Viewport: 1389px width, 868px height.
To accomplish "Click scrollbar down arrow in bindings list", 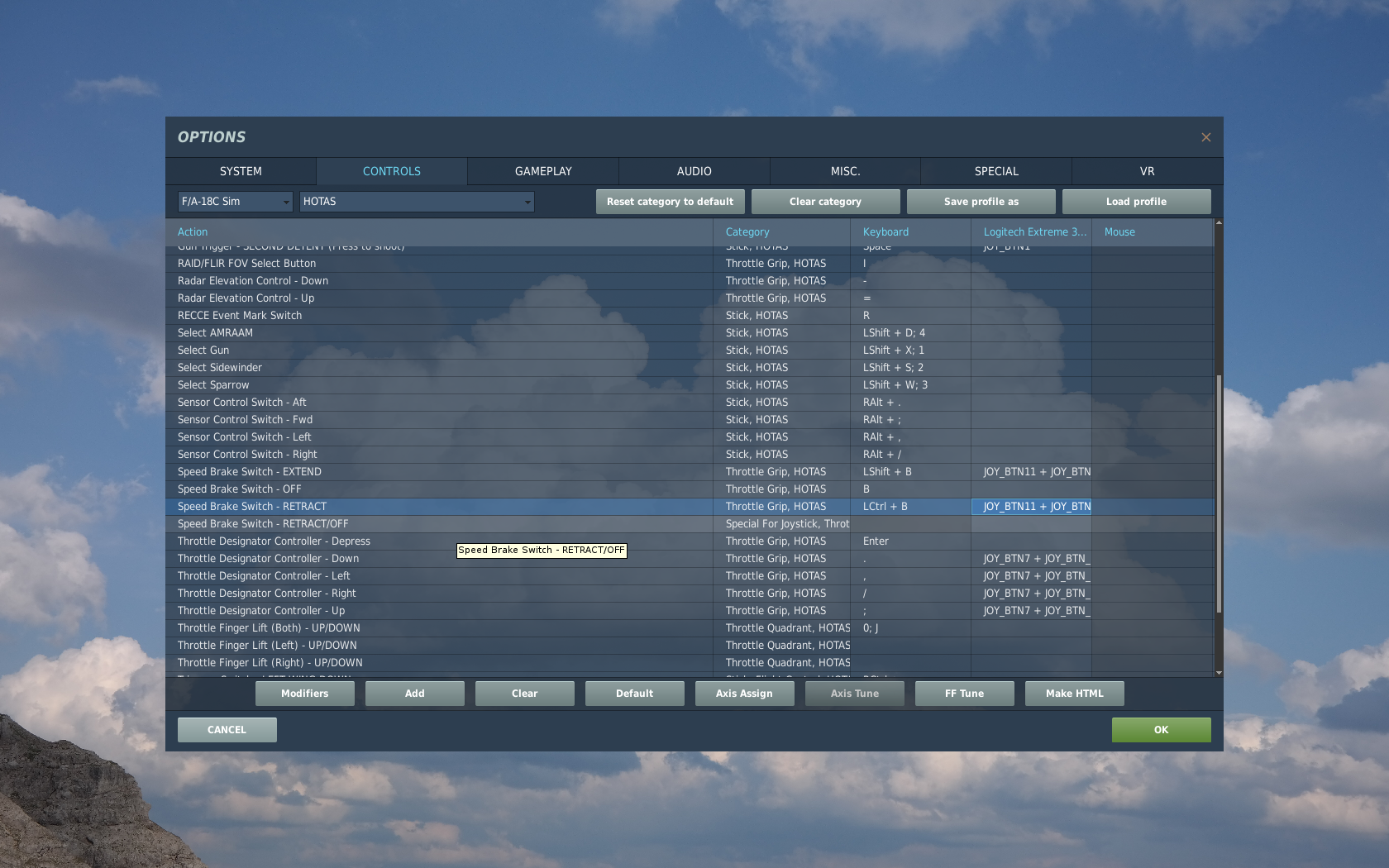I will 1219,673.
